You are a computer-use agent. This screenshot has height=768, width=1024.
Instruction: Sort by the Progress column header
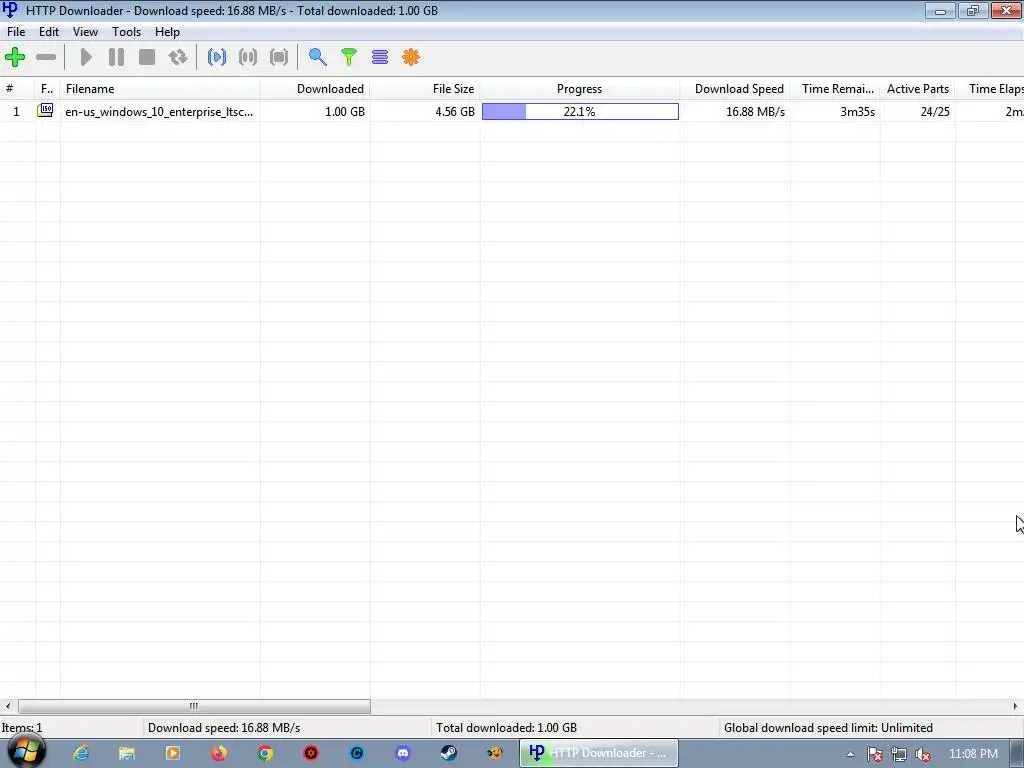[x=580, y=89]
